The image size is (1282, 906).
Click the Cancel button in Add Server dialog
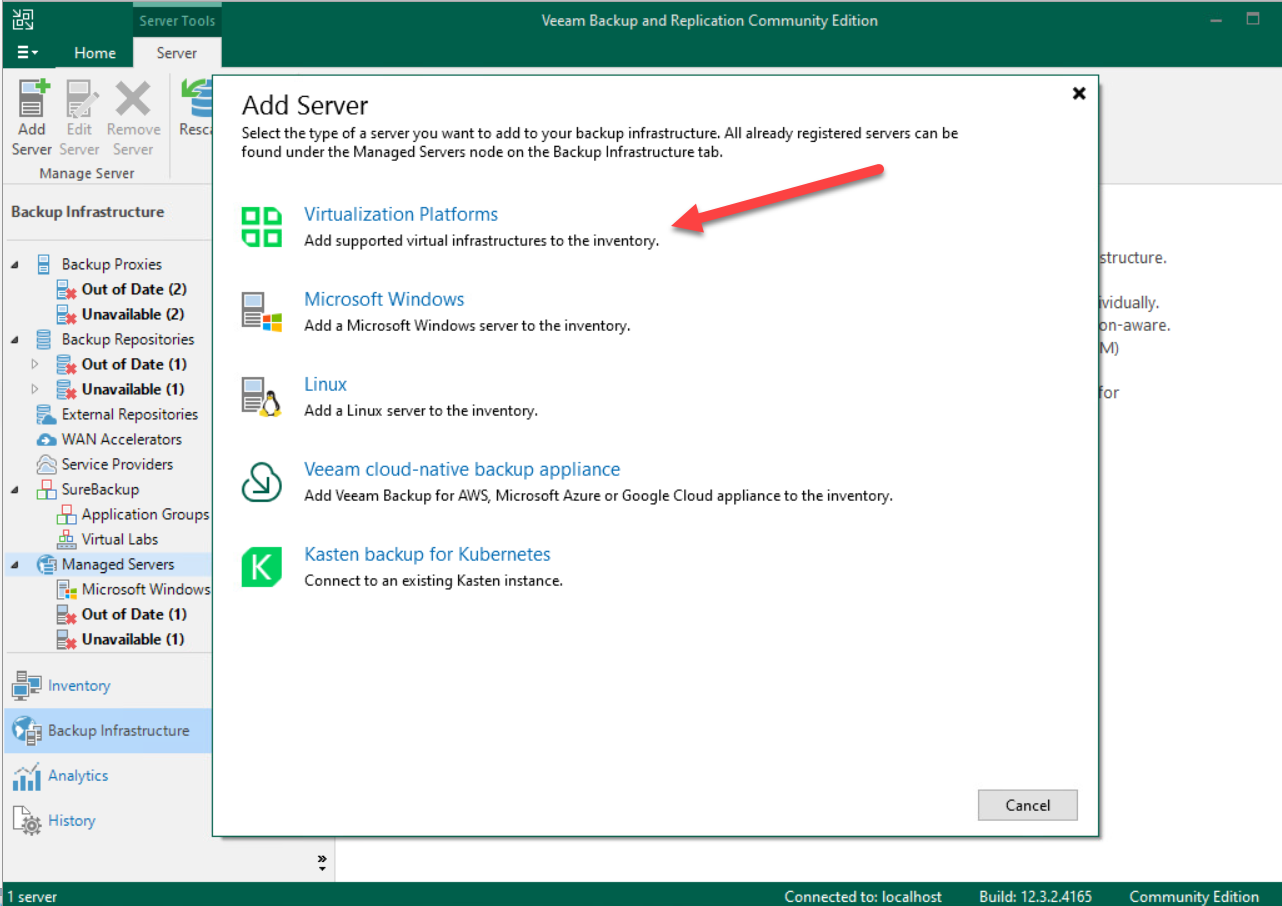(x=1027, y=805)
